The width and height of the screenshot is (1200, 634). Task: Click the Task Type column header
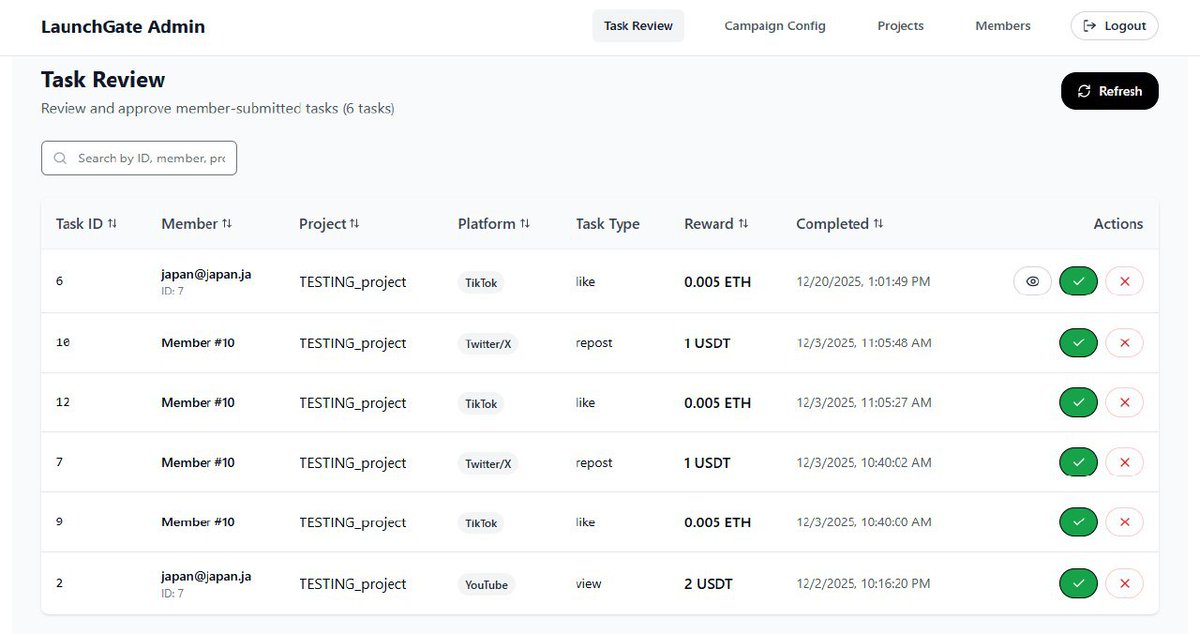608,224
